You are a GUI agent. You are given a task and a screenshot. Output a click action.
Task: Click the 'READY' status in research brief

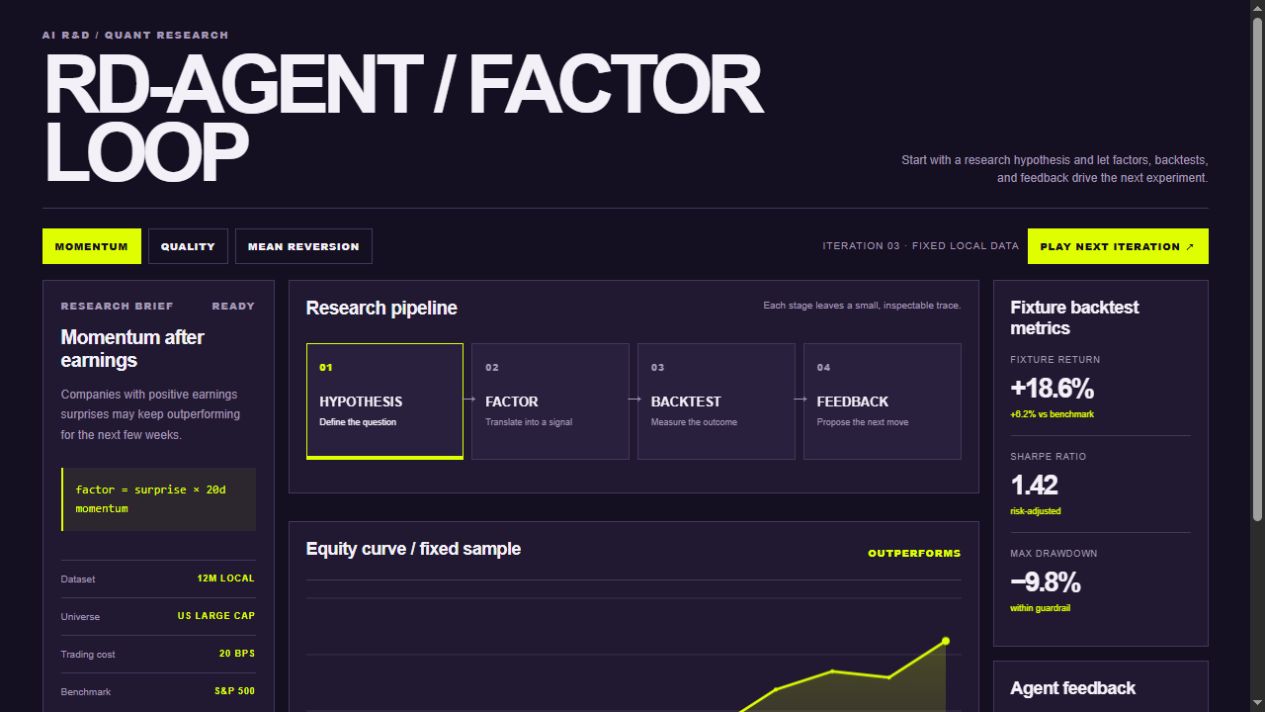tap(233, 306)
